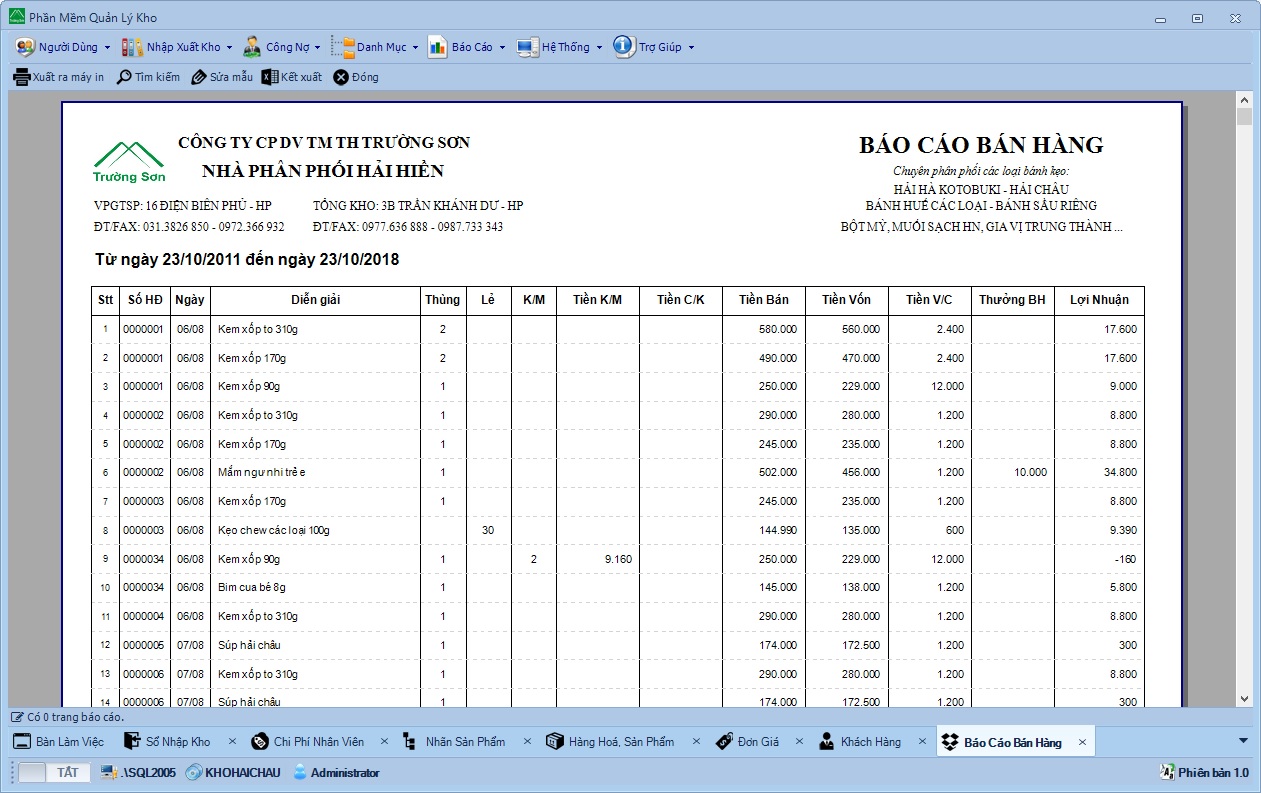
Task: Click the printer icon Xuất ra máy in
Action: pos(22,77)
